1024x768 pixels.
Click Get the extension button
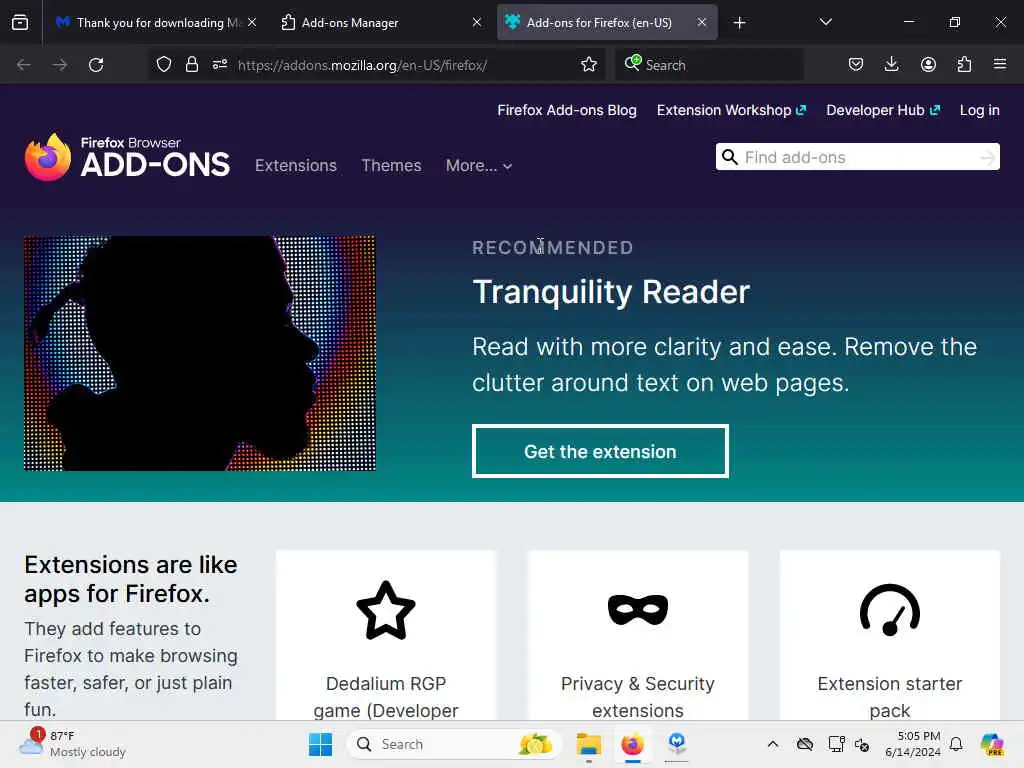[600, 451]
